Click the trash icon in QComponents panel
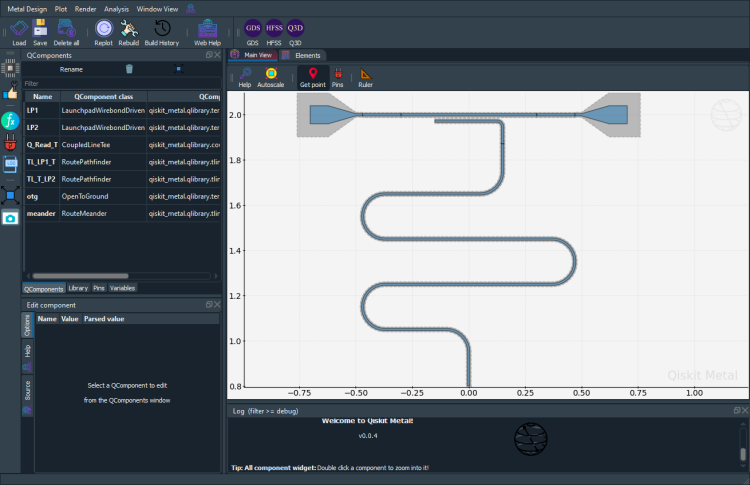The image size is (750, 485). 129,69
